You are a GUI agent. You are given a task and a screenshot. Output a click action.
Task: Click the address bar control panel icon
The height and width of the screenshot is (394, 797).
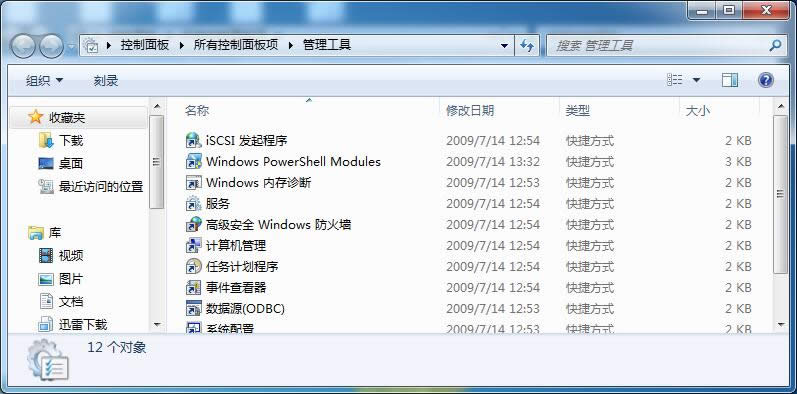90,45
